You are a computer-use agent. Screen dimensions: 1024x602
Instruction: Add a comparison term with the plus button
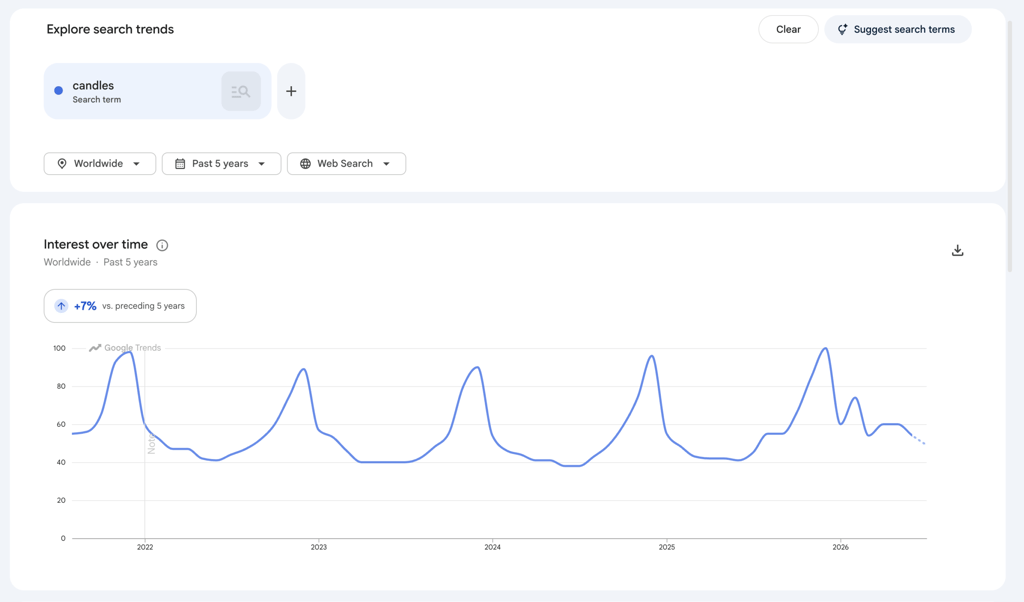[291, 91]
